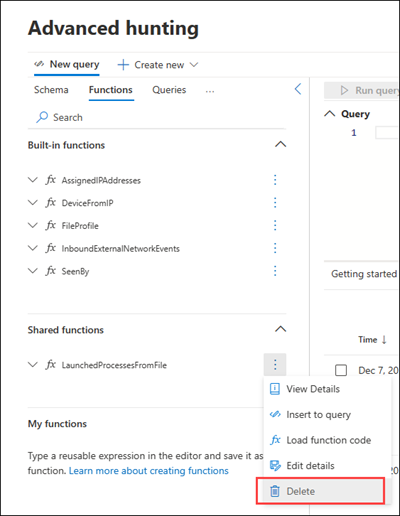
Task: Expand the InboundExternalNetworkEvents function
Action: [x=32, y=248]
